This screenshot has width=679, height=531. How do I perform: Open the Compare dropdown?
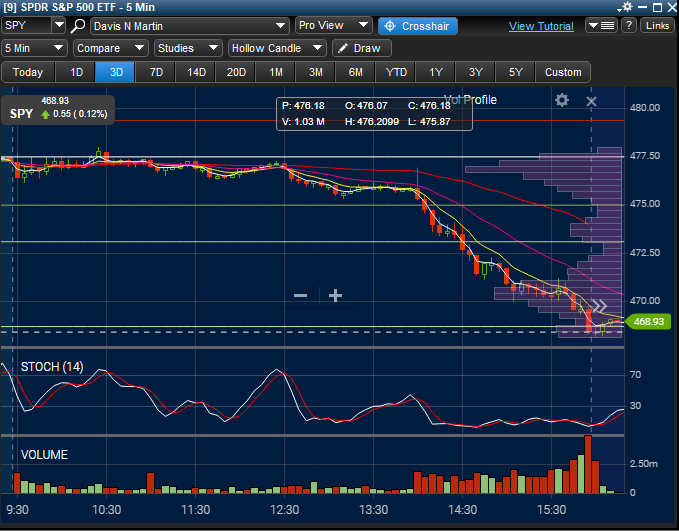(110, 48)
